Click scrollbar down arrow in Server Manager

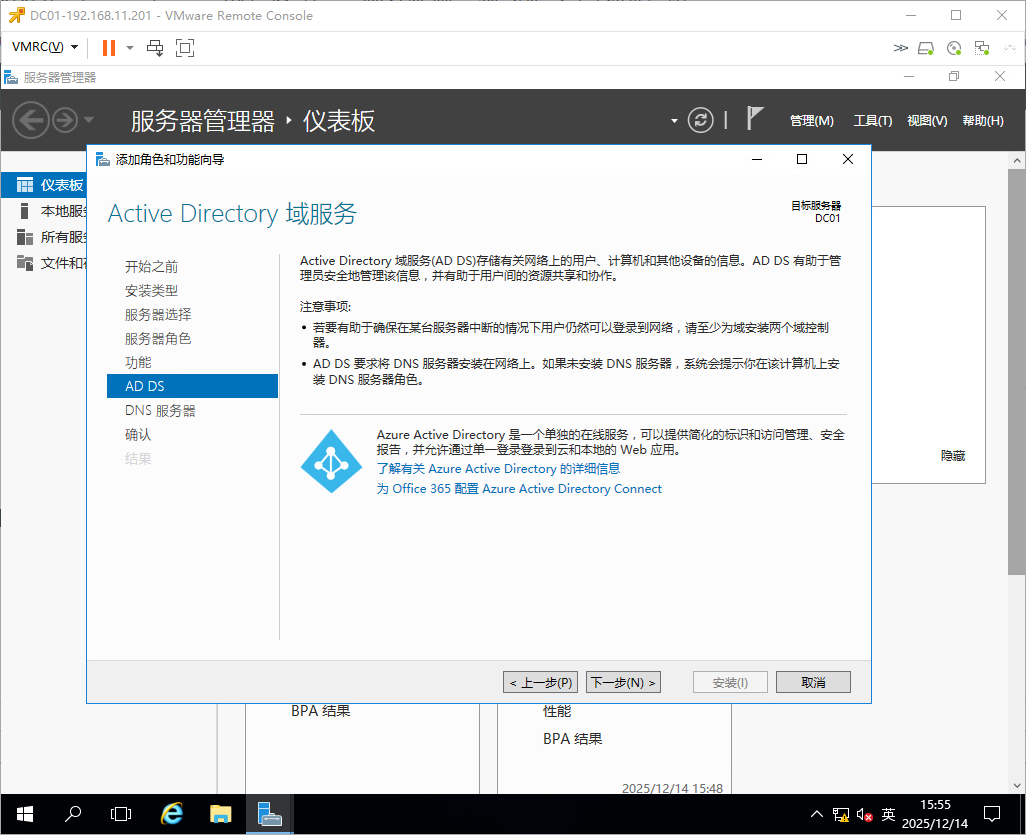tap(1017, 785)
